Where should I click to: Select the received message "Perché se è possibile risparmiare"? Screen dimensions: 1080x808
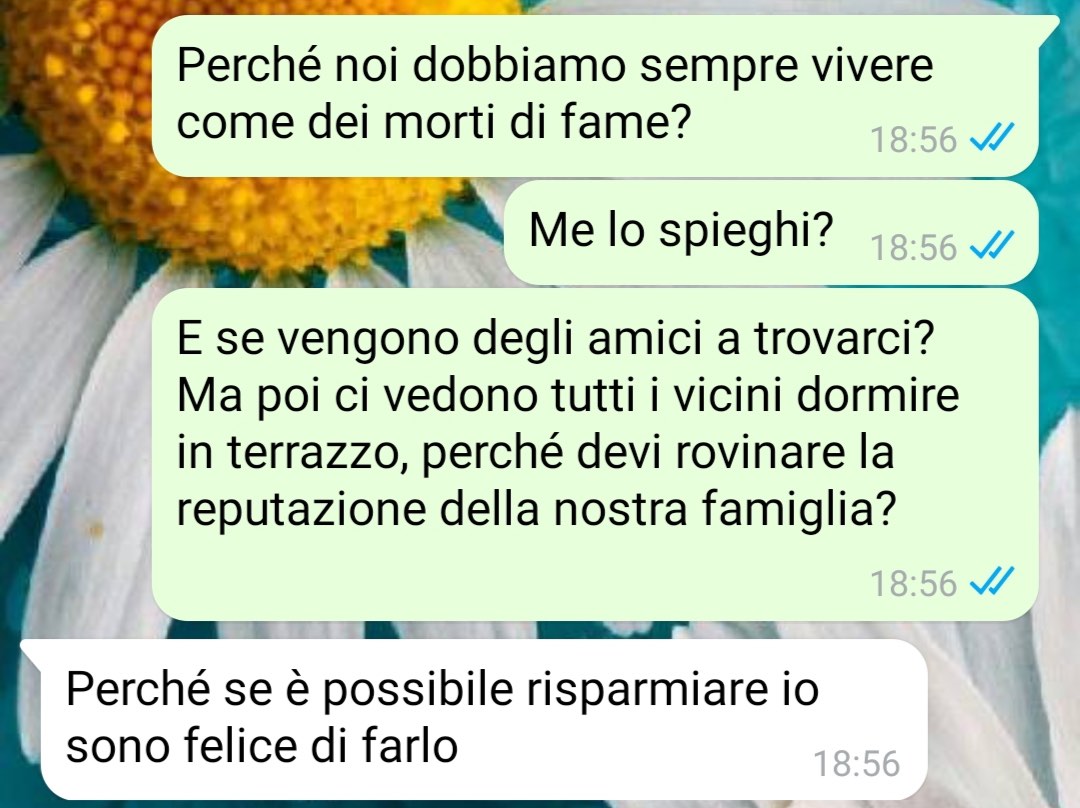click(484, 719)
